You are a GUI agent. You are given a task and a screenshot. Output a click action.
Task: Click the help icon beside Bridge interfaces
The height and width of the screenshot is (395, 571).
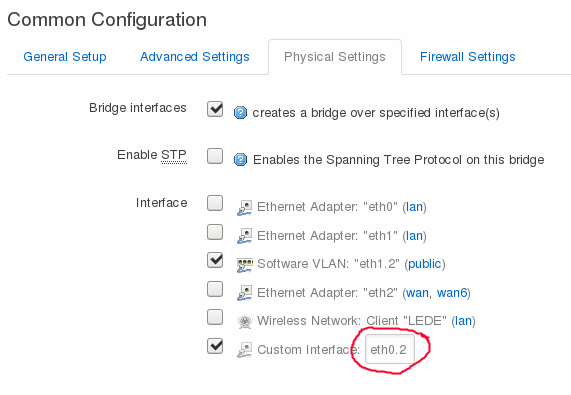(x=240, y=113)
